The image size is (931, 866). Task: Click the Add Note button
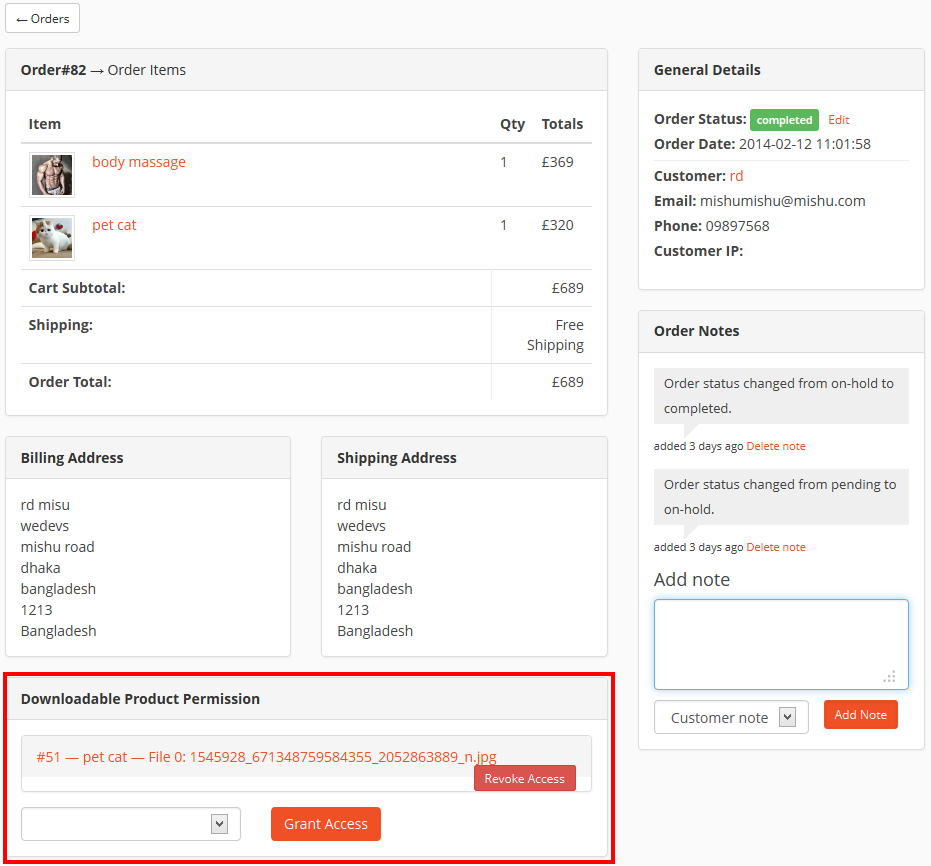coord(860,715)
